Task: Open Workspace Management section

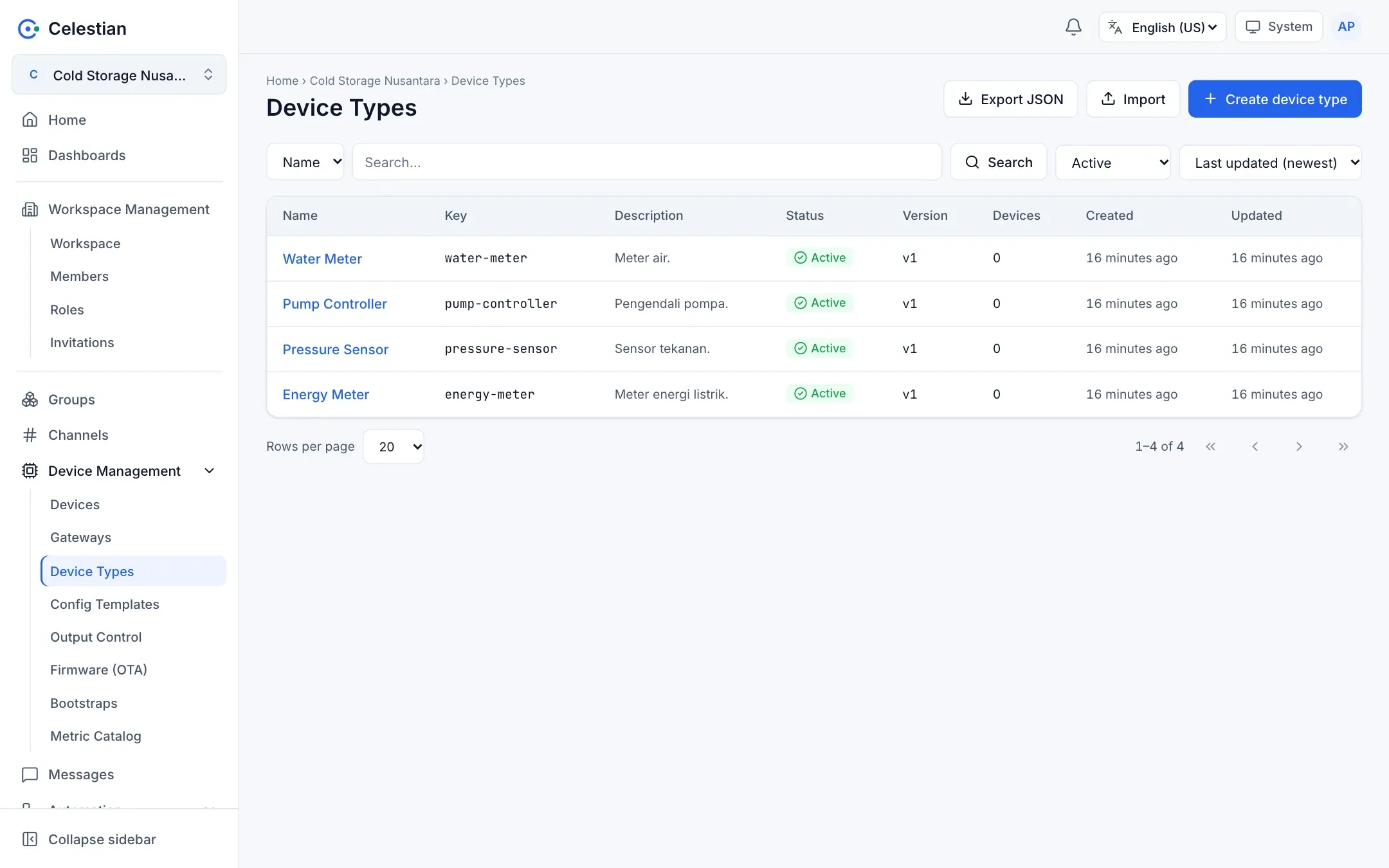Action: point(119,209)
